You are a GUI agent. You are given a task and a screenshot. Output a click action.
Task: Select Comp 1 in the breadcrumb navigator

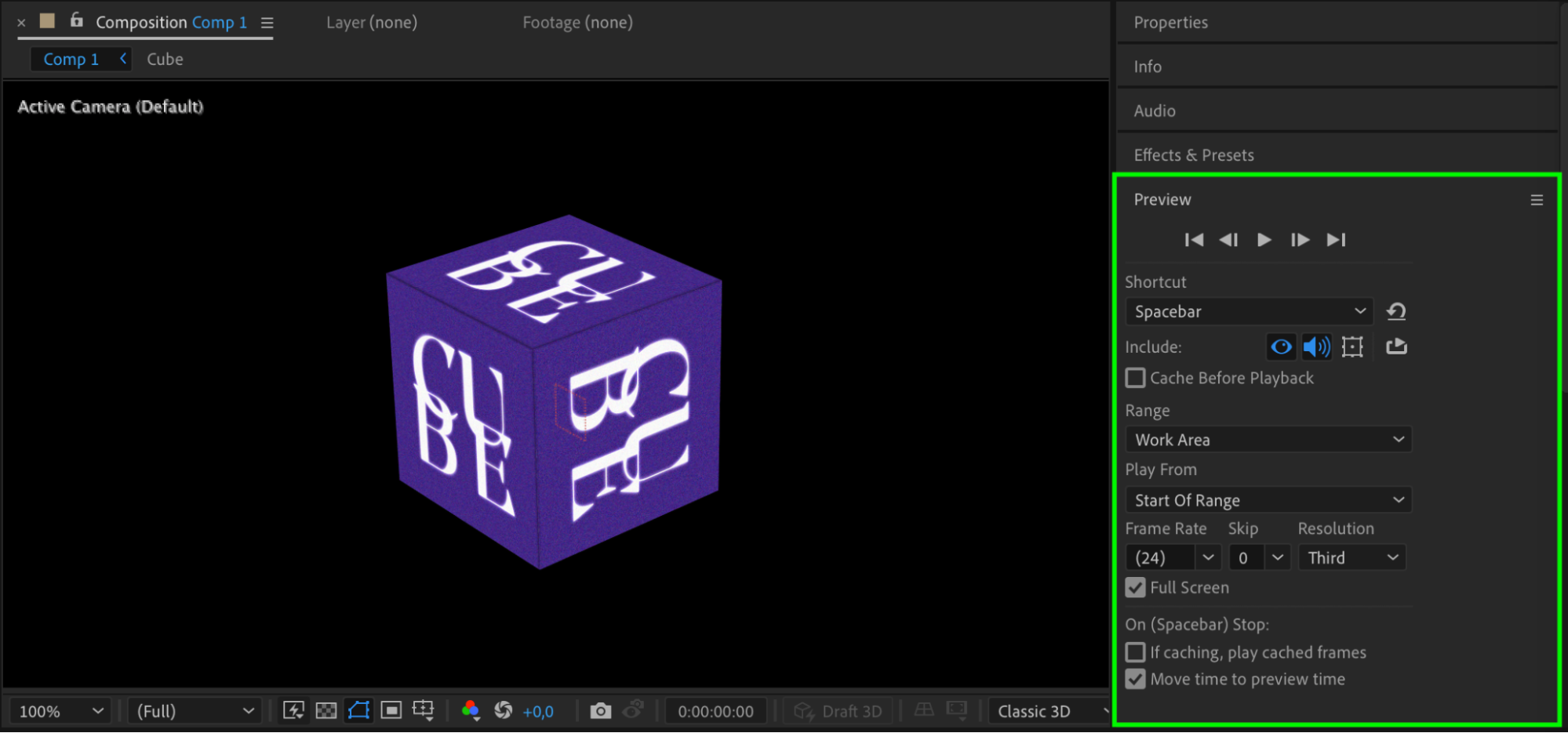click(x=71, y=60)
